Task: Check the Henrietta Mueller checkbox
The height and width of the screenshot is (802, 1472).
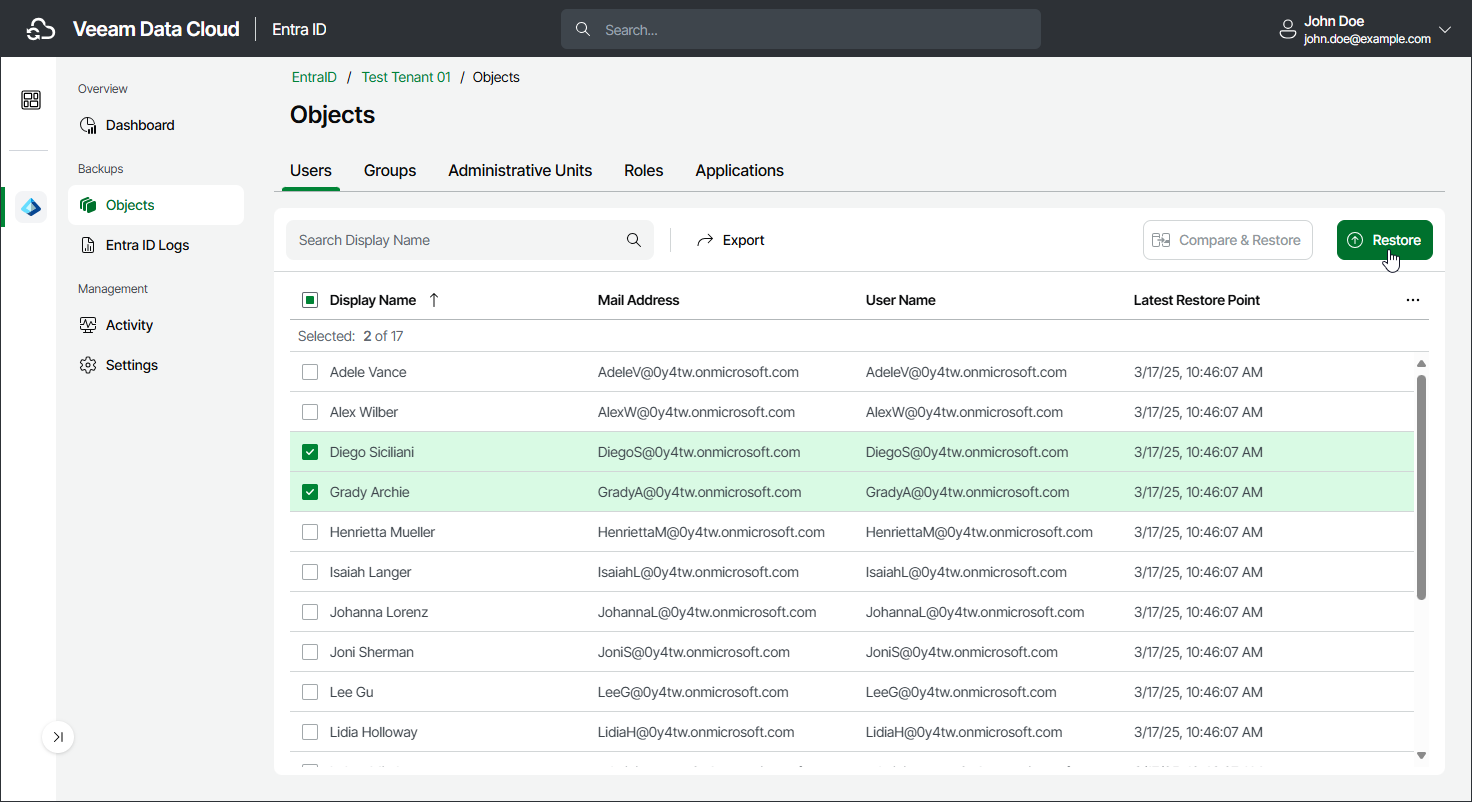Action: pos(310,532)
